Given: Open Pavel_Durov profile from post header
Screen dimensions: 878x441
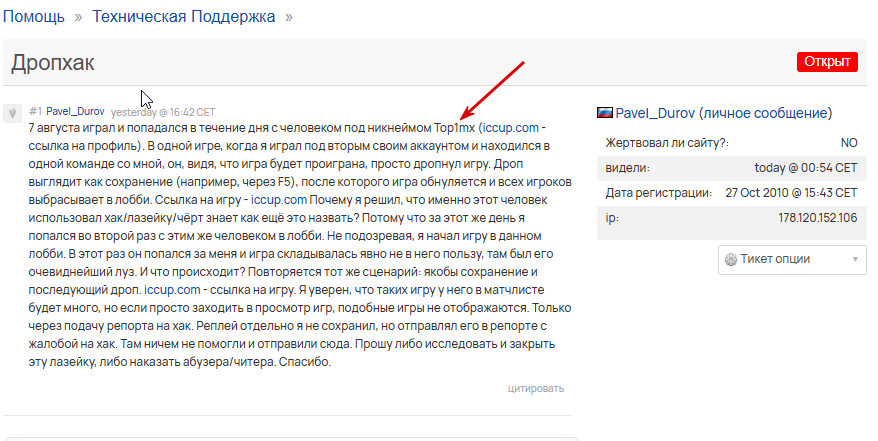Looking at the screenshot, I should (x=75, y=111).
